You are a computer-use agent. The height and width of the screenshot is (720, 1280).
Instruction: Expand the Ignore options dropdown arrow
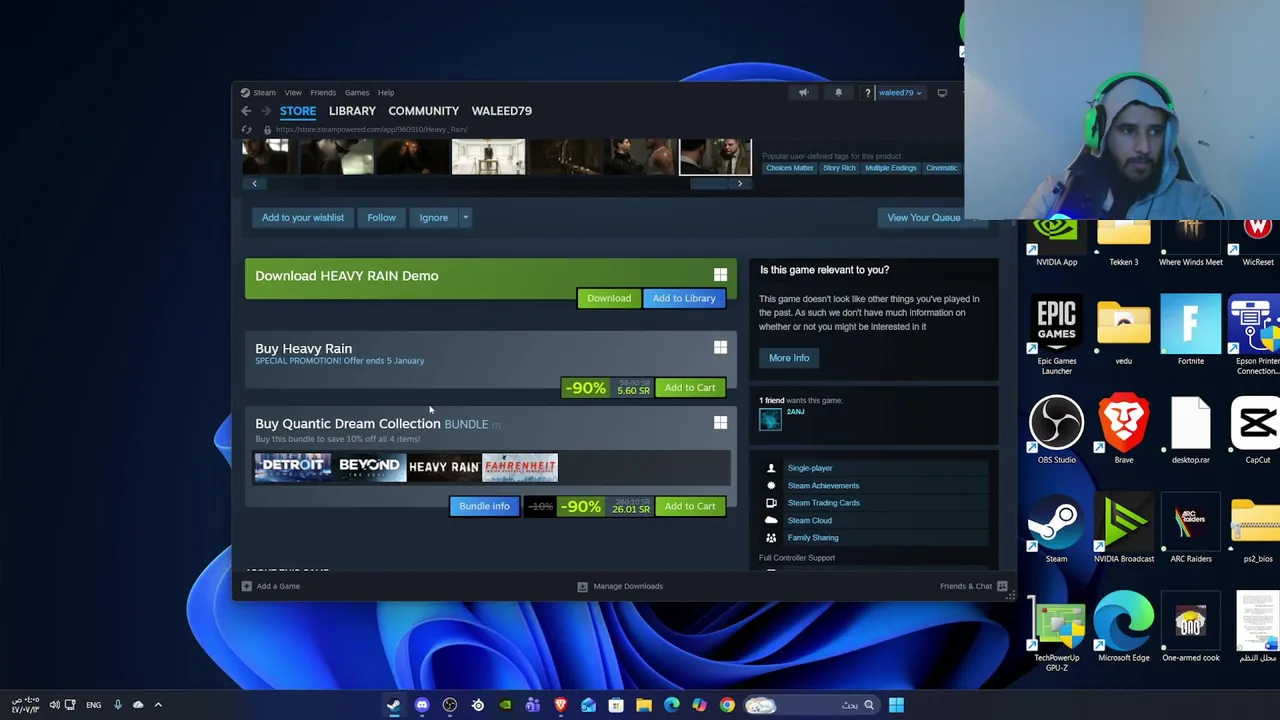point(465,217)
